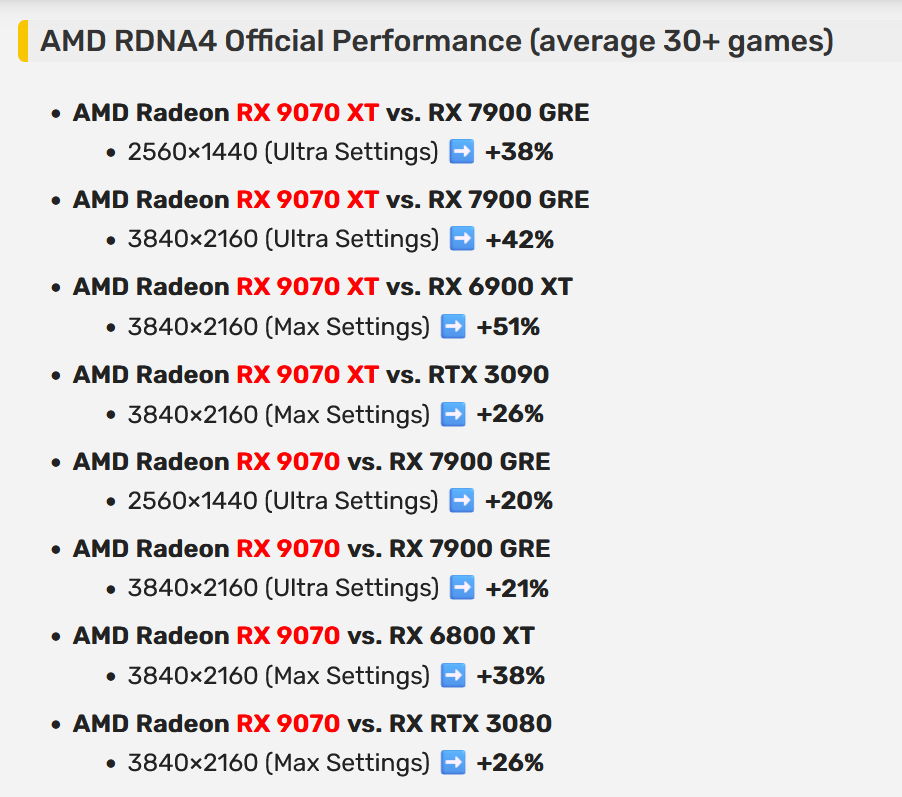This screenshot has height=797, width=902.
Task: Click the arrow under the RTX 3080 comparison
Action: click(x=453, y=762)
